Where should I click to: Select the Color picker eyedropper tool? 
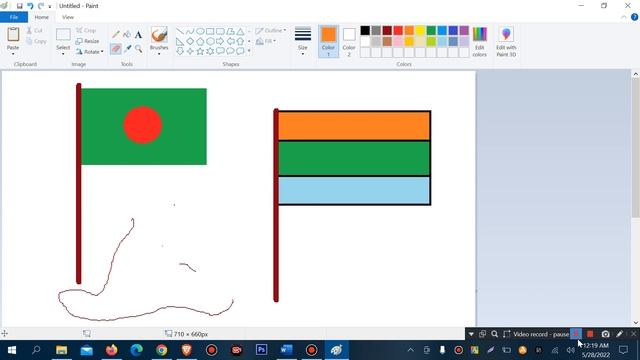point(127,49)
